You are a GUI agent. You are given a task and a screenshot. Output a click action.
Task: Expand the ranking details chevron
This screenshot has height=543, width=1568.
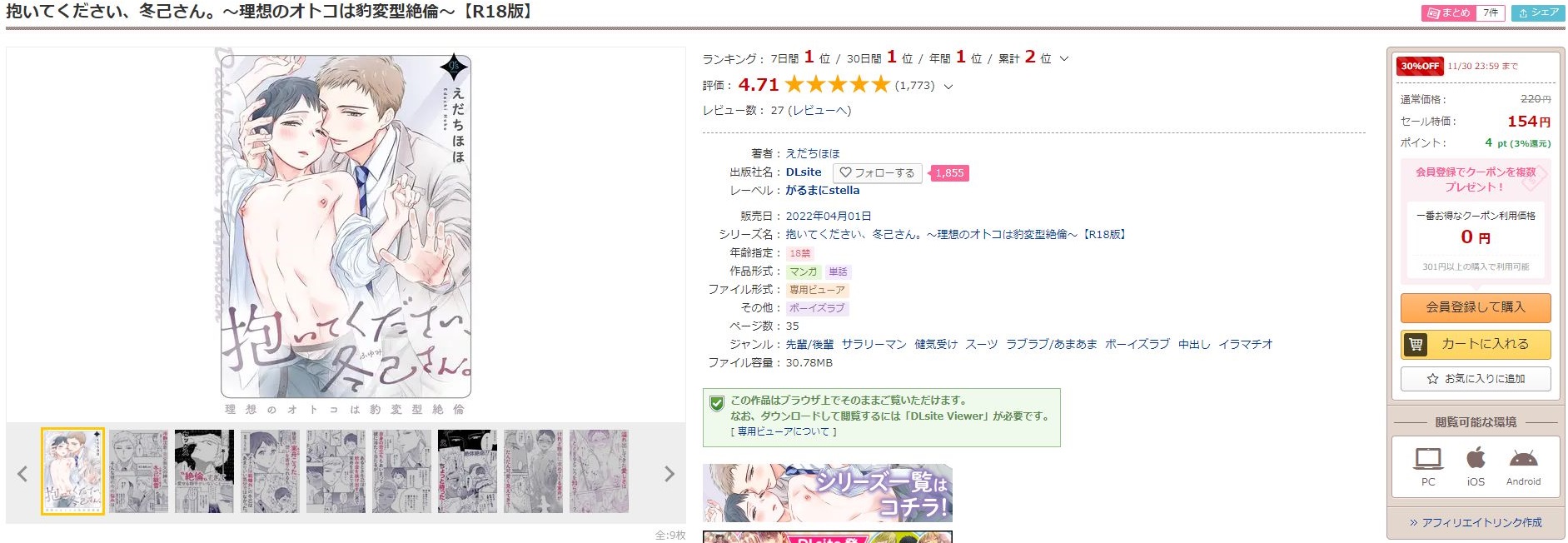(1063, 59)
